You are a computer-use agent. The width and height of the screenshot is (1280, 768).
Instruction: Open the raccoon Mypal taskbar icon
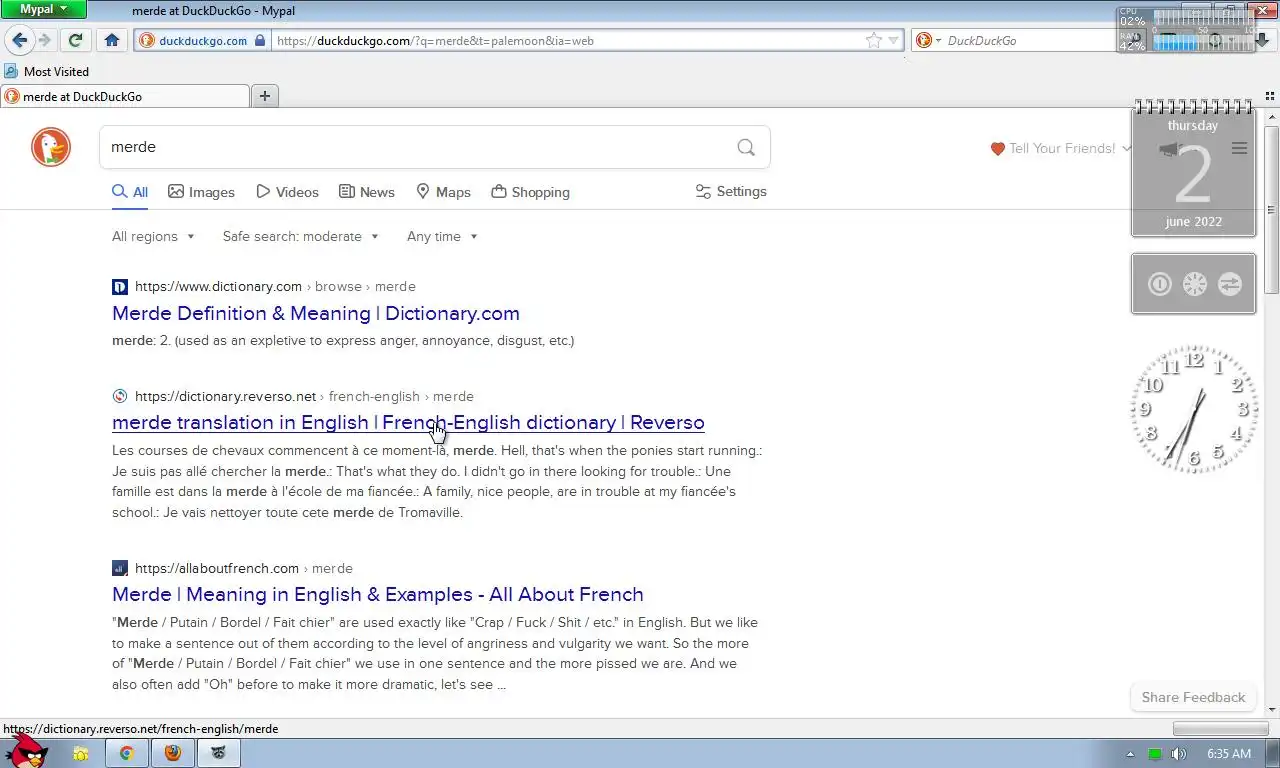[x=219, y=753]
